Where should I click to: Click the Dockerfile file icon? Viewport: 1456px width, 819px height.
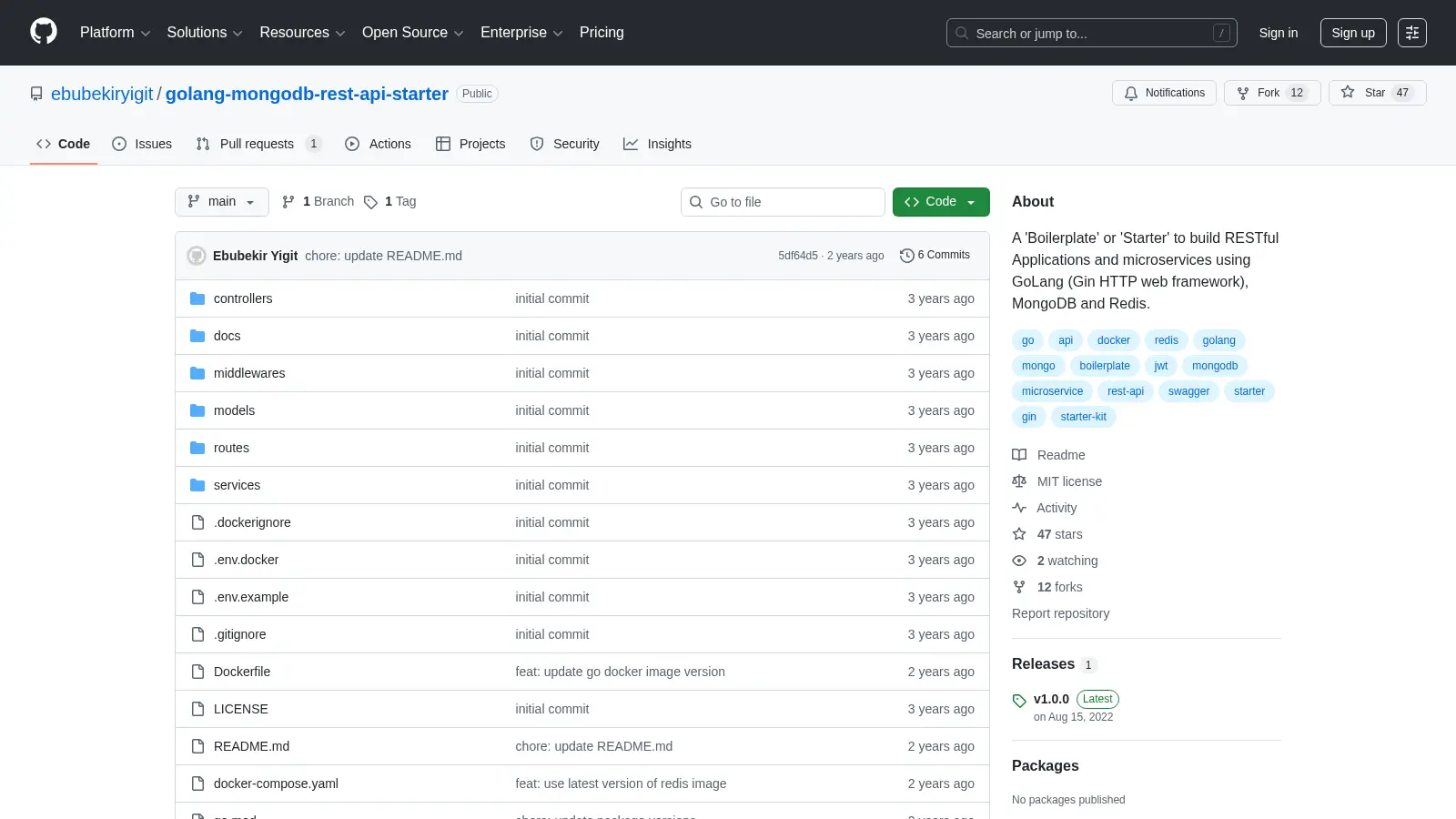tap(197, 672)
